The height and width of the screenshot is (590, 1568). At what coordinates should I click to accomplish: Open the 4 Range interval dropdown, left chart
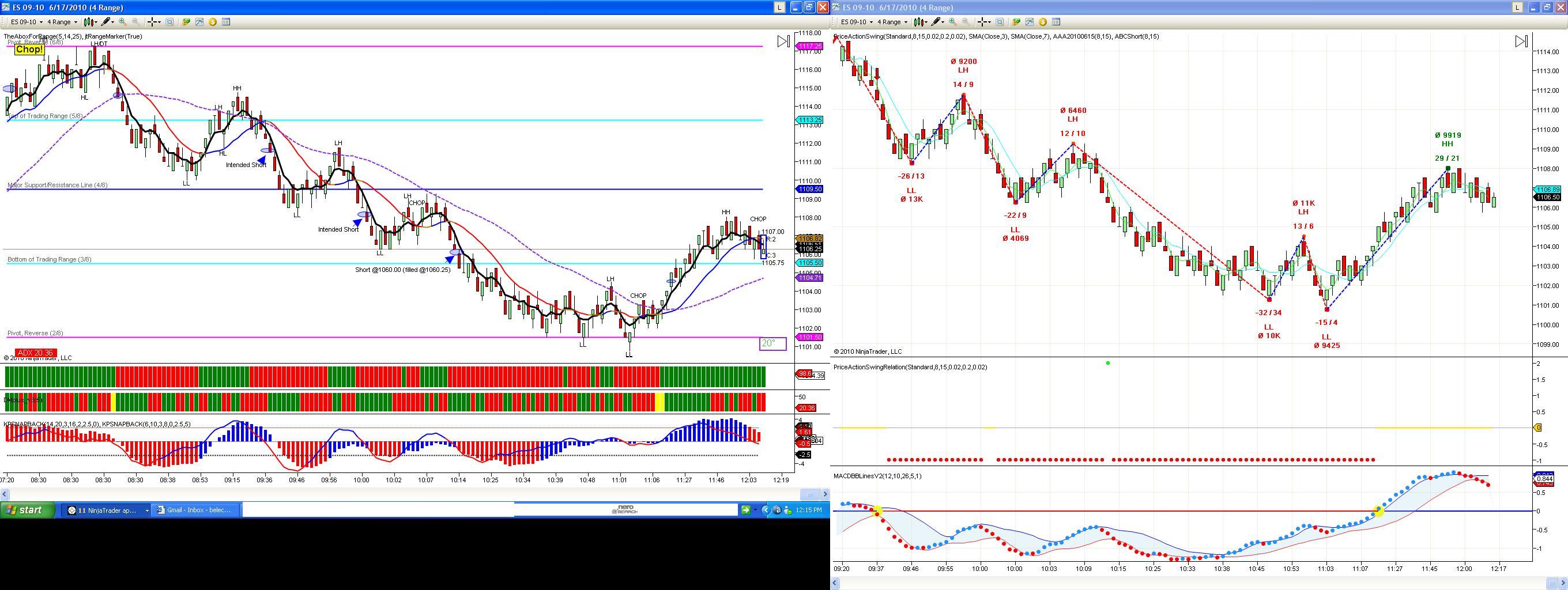coord(63,22)
